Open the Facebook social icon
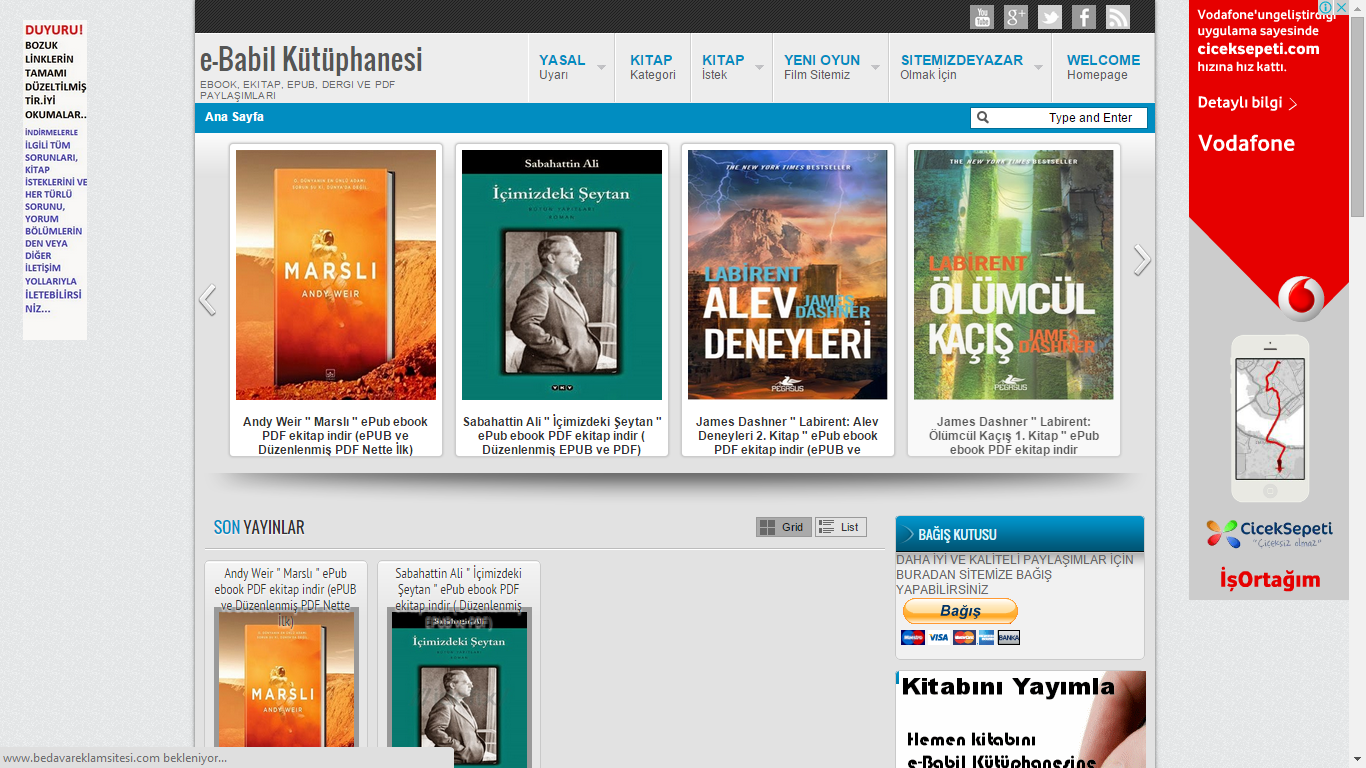 point(1084,17)
